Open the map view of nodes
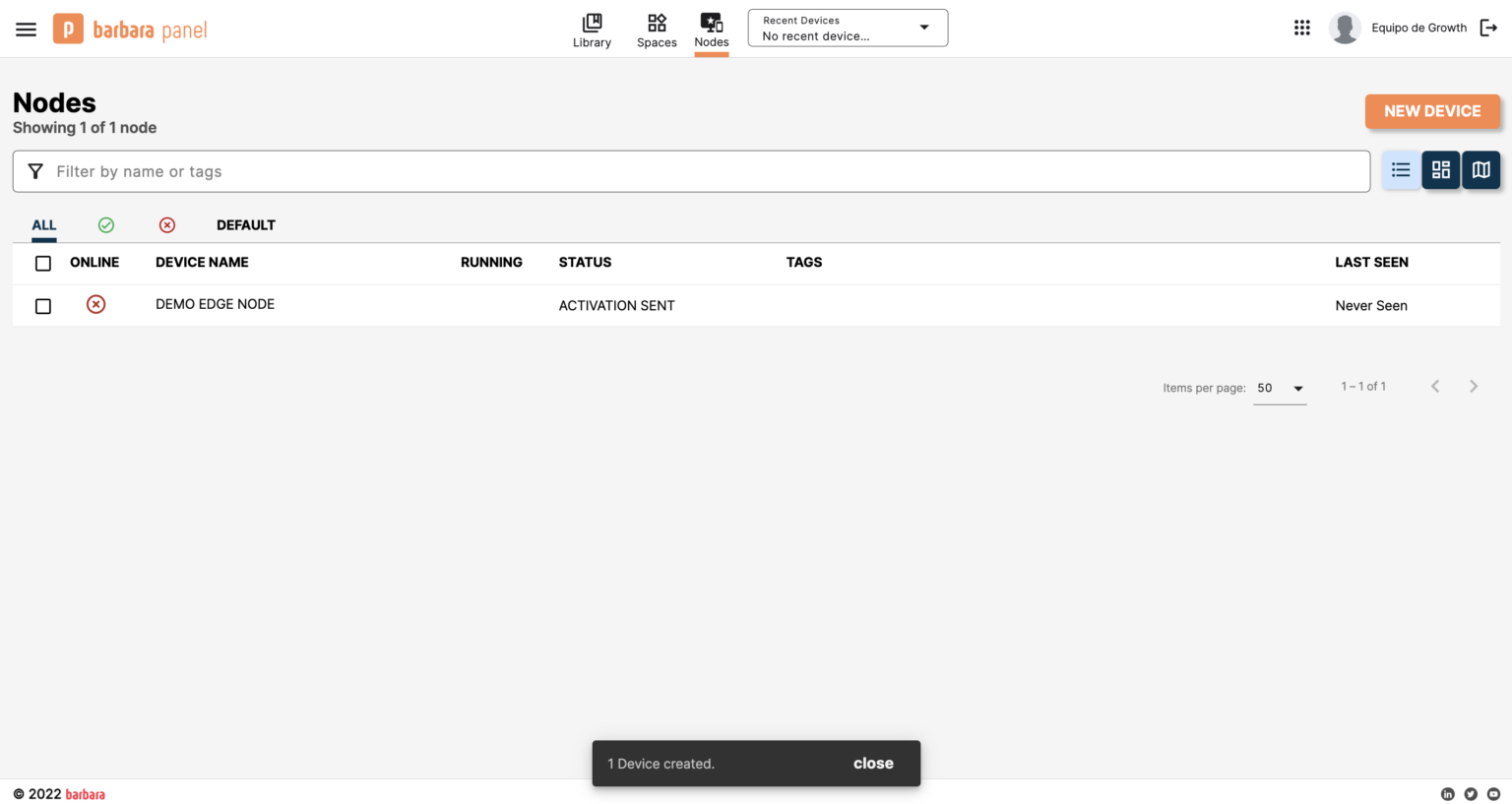Image resolution: width=1512 pixels, height=804 pixels. [x=1480, y=169]
